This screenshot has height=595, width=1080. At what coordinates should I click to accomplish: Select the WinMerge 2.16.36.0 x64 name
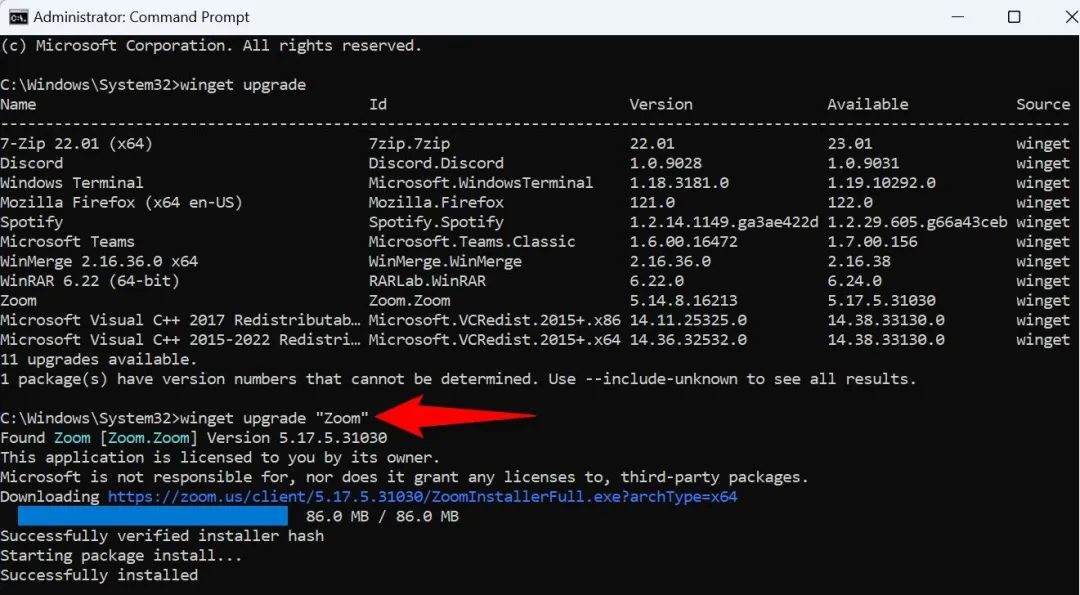coord(99,262)
